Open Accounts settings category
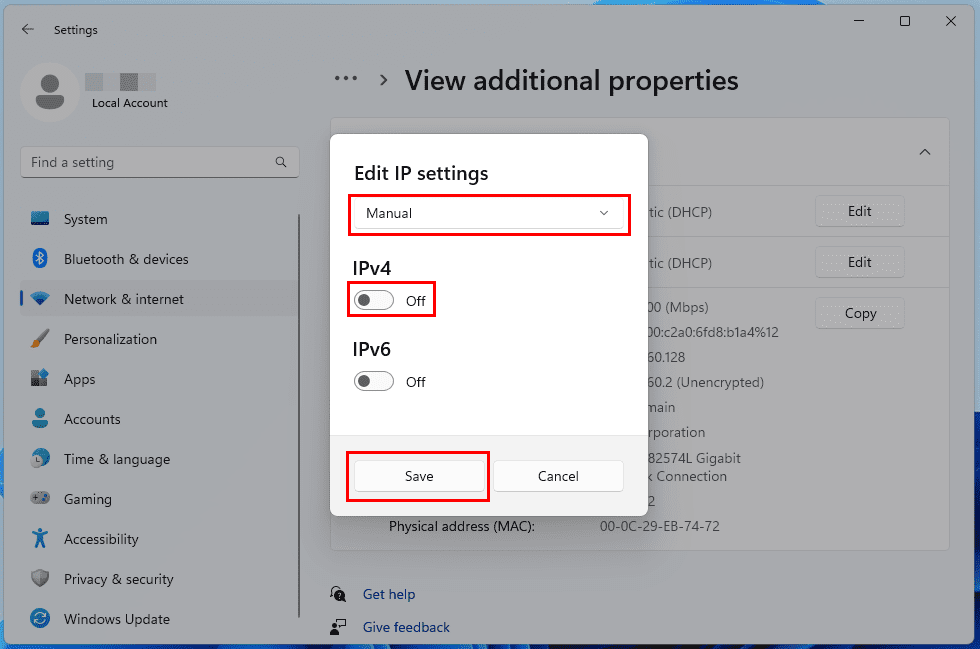The width and height of the screenshot is (980, 649). [159, 419]
